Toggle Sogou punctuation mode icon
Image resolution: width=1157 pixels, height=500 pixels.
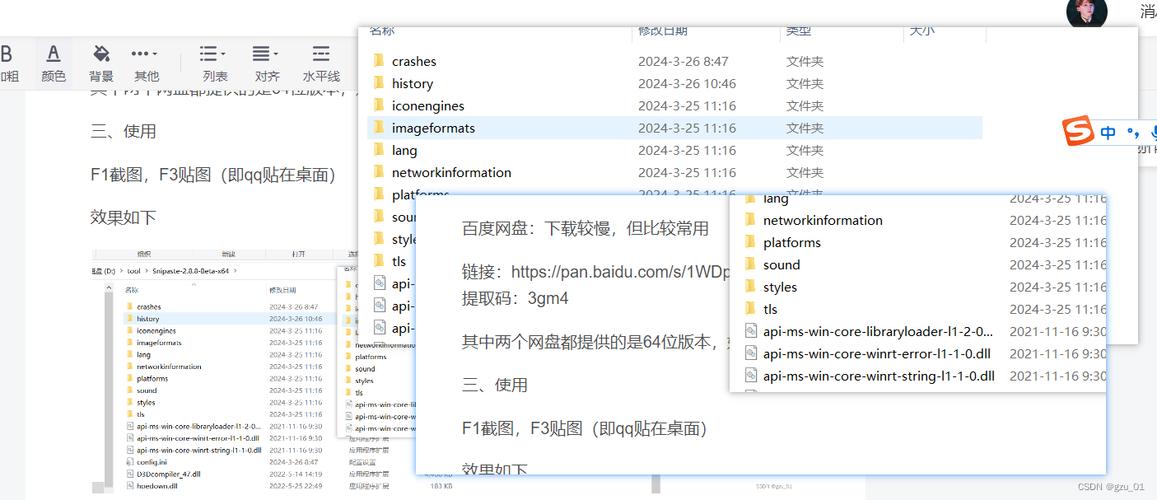click(1133, 133)
